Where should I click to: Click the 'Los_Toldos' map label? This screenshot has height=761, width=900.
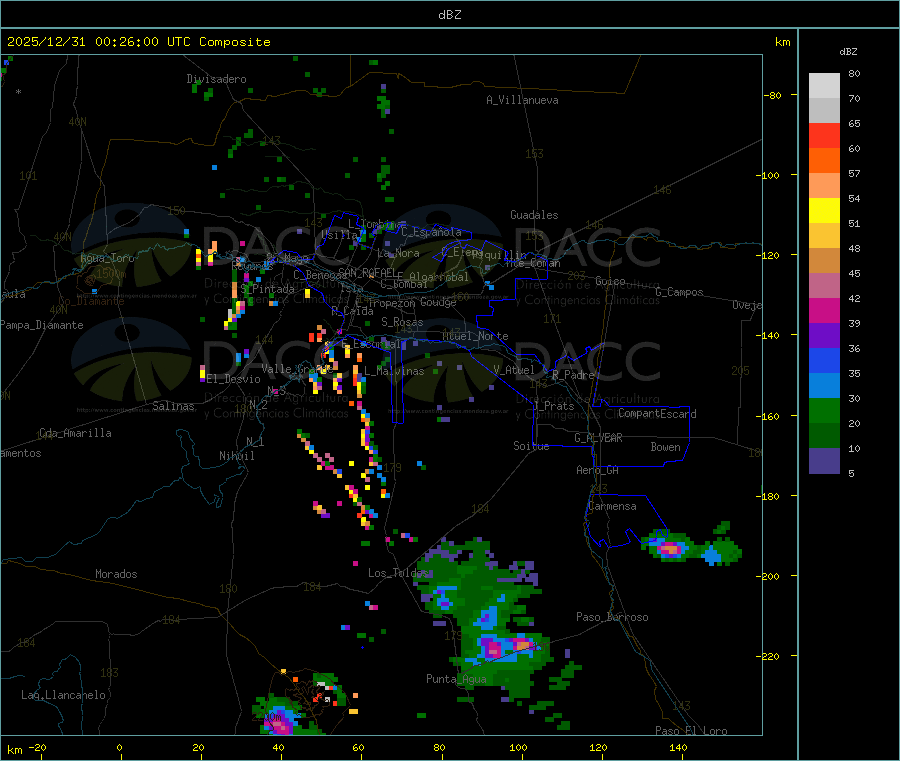point(398,573)
